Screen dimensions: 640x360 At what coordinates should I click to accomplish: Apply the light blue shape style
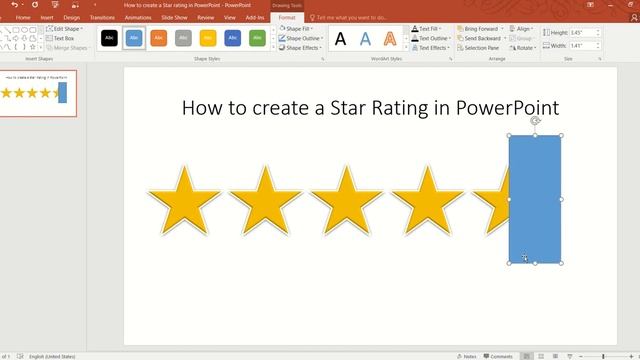tap(134, 38)
